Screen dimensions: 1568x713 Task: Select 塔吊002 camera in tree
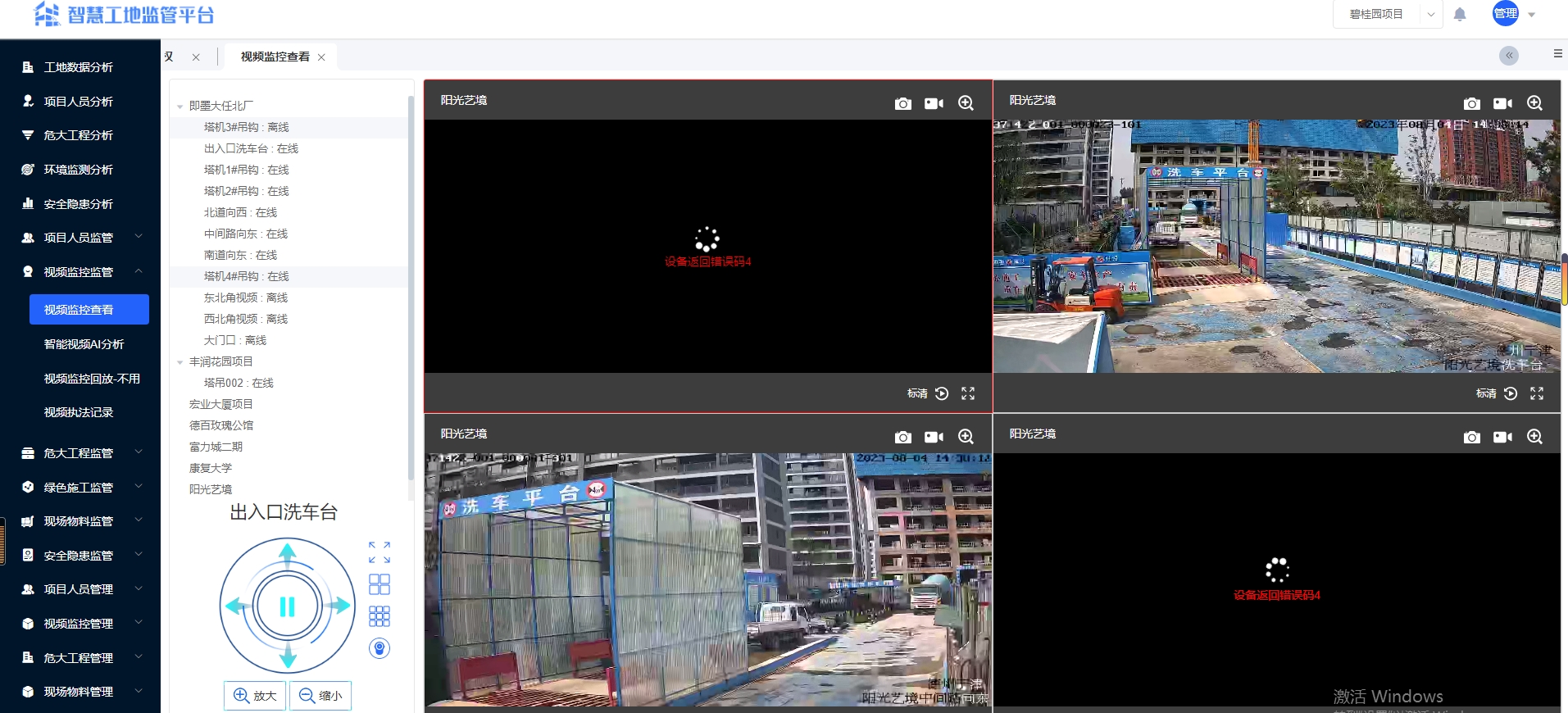tap(239, 383)
